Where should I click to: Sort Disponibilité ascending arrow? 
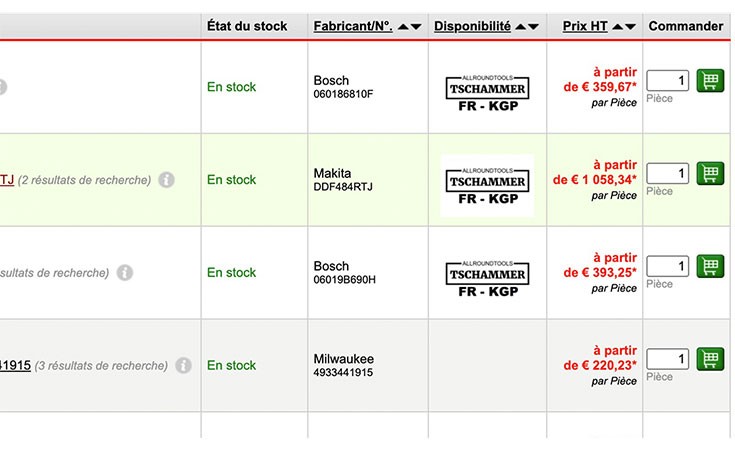click(520, 27)
